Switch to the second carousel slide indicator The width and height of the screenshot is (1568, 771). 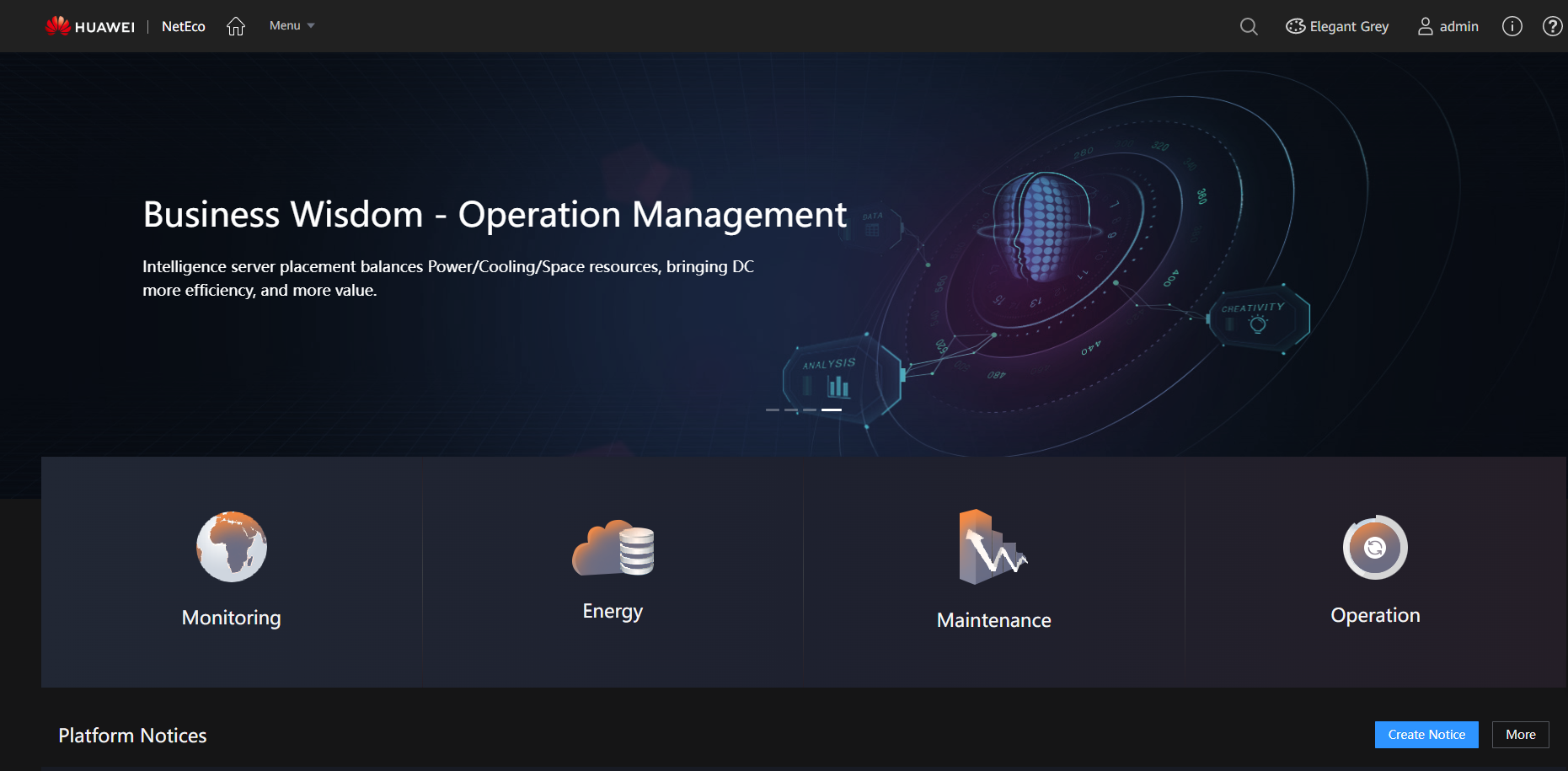point(791,410)
